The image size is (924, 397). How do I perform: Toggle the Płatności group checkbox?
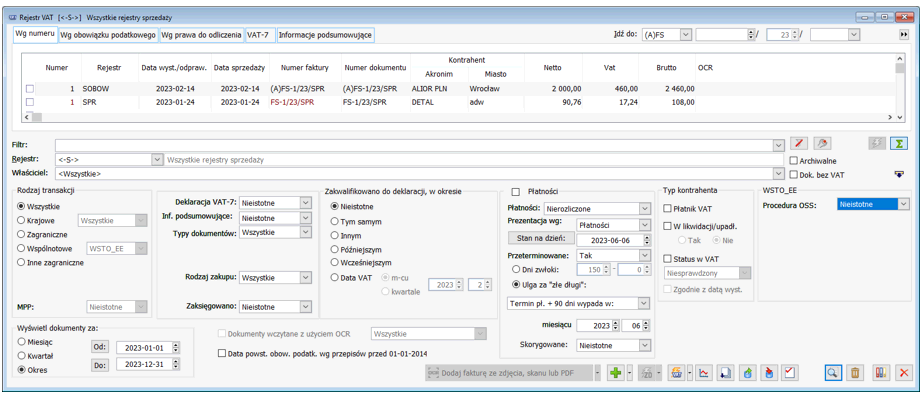point(516,191)
